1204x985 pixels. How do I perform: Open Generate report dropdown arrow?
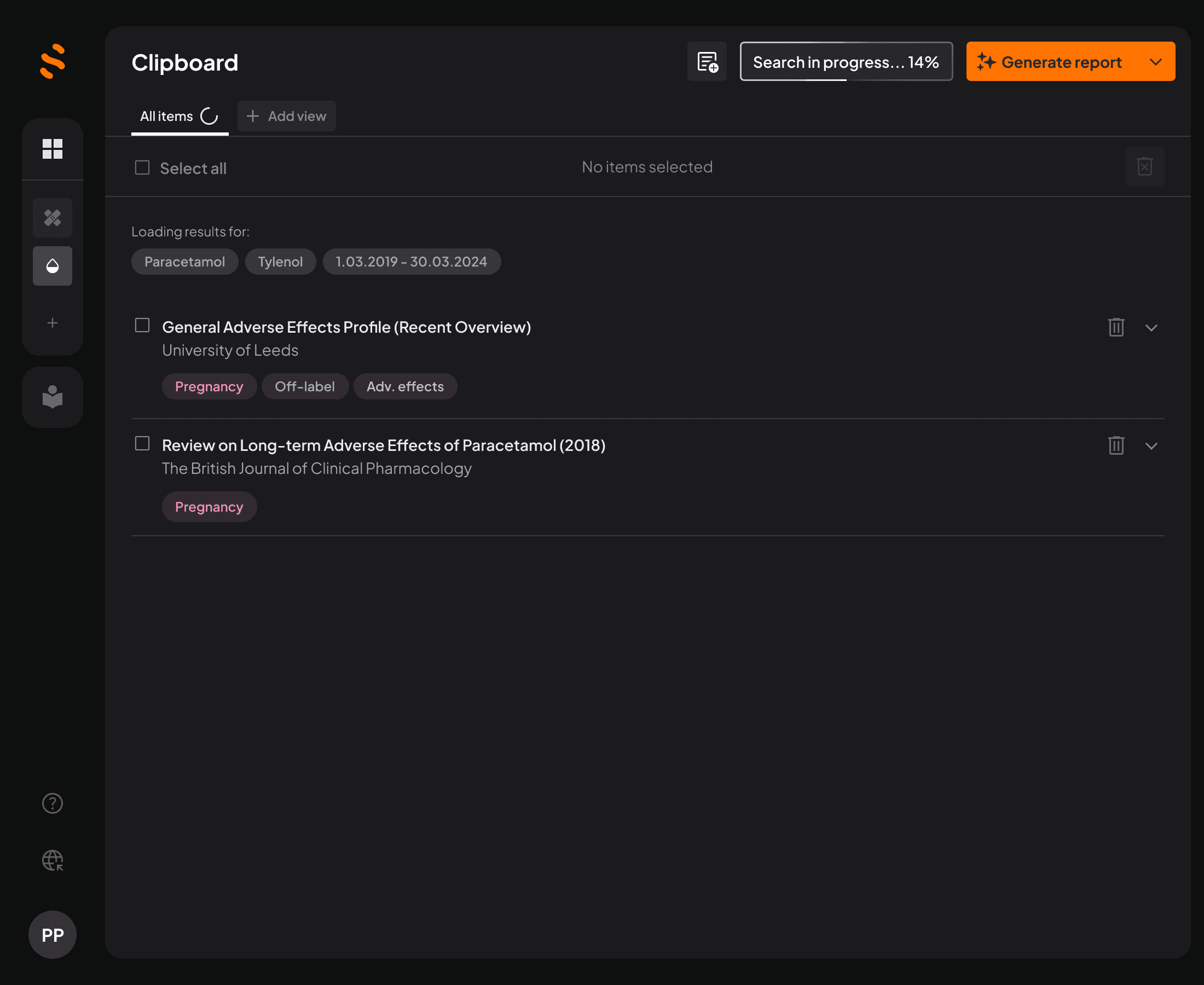pos(1156,62)
